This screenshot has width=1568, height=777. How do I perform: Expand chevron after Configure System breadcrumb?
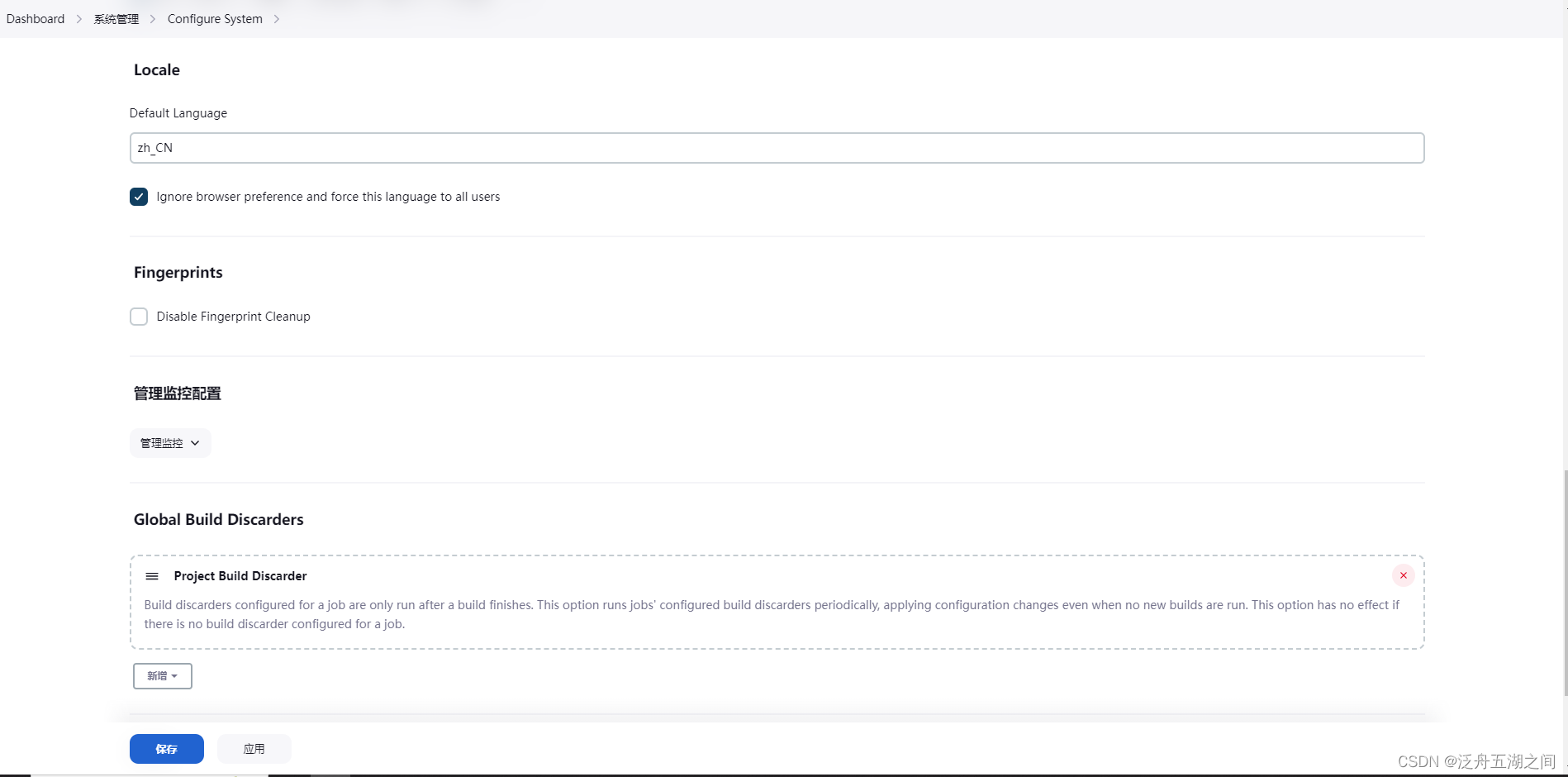tap(277, 19)
